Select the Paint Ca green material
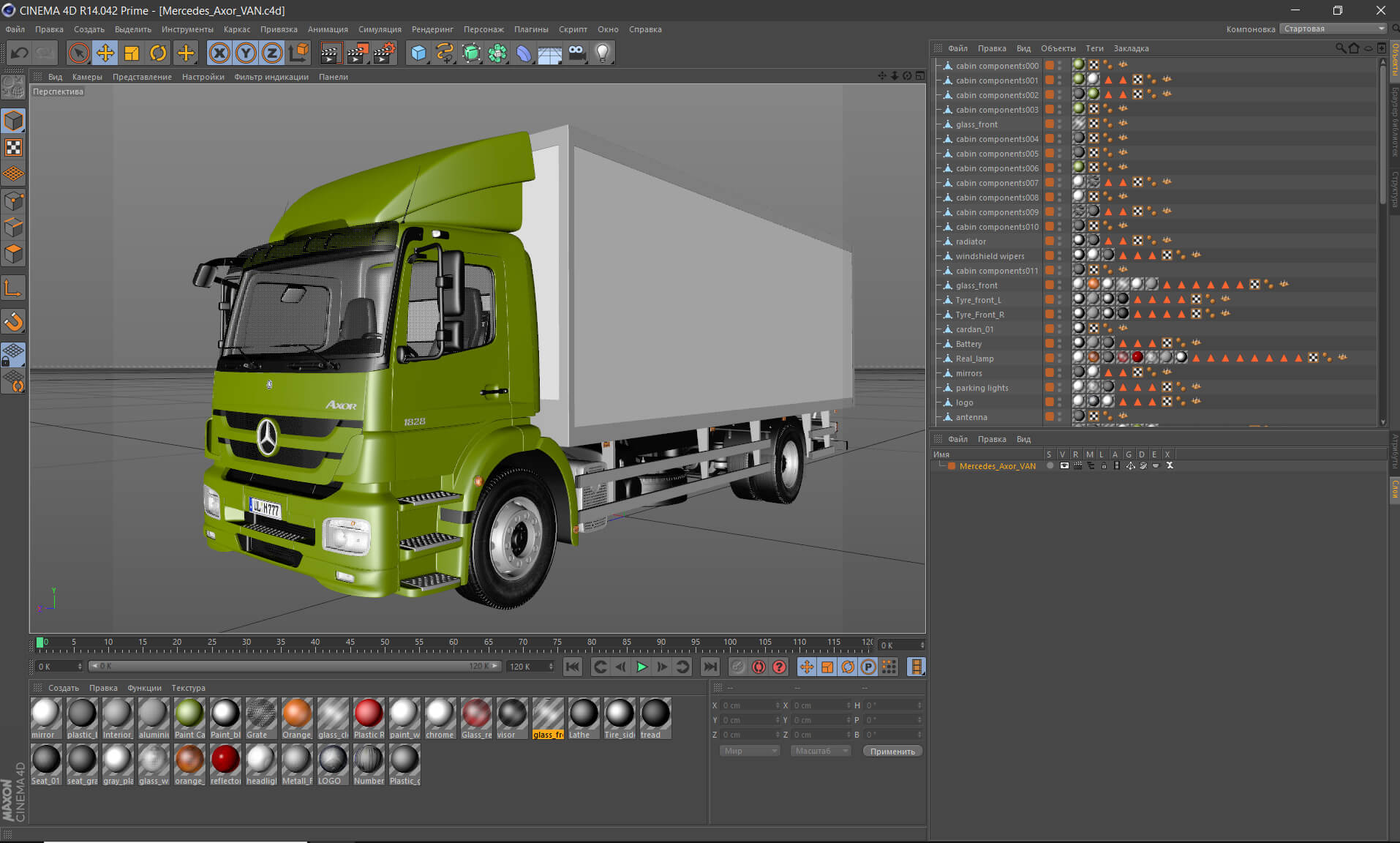Viewport: 1400px width, 843px height. coord(189,719)
